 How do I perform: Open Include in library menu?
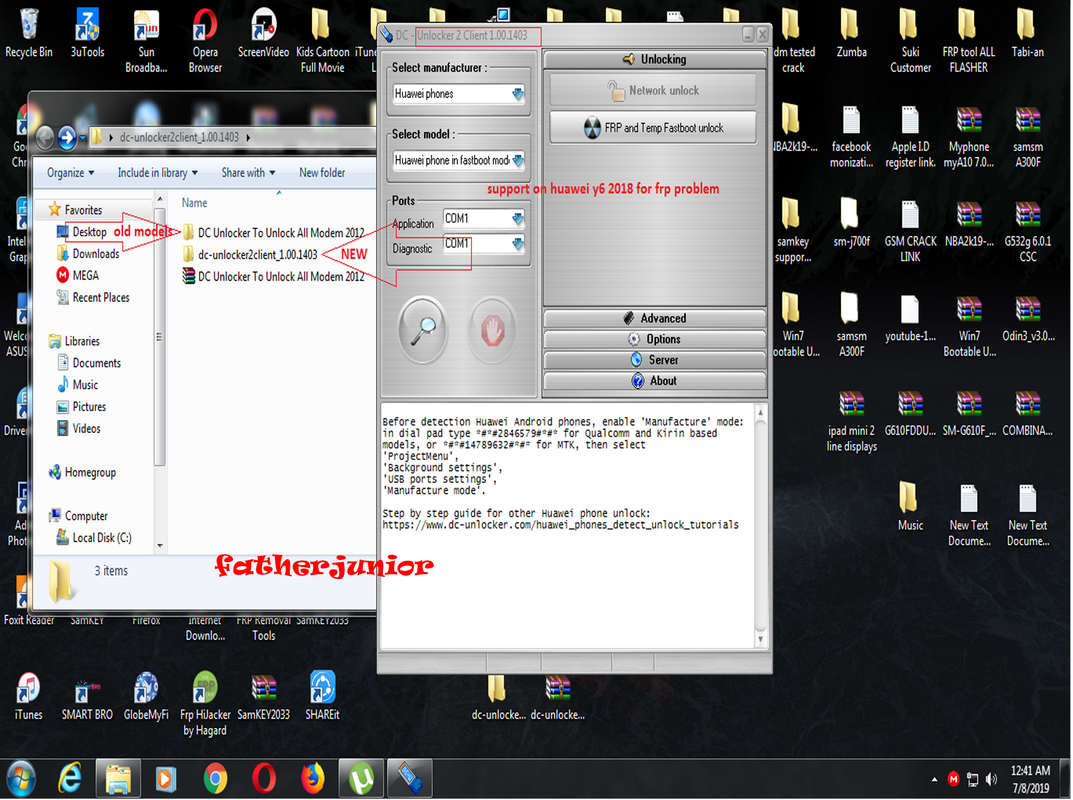(157, 173)
